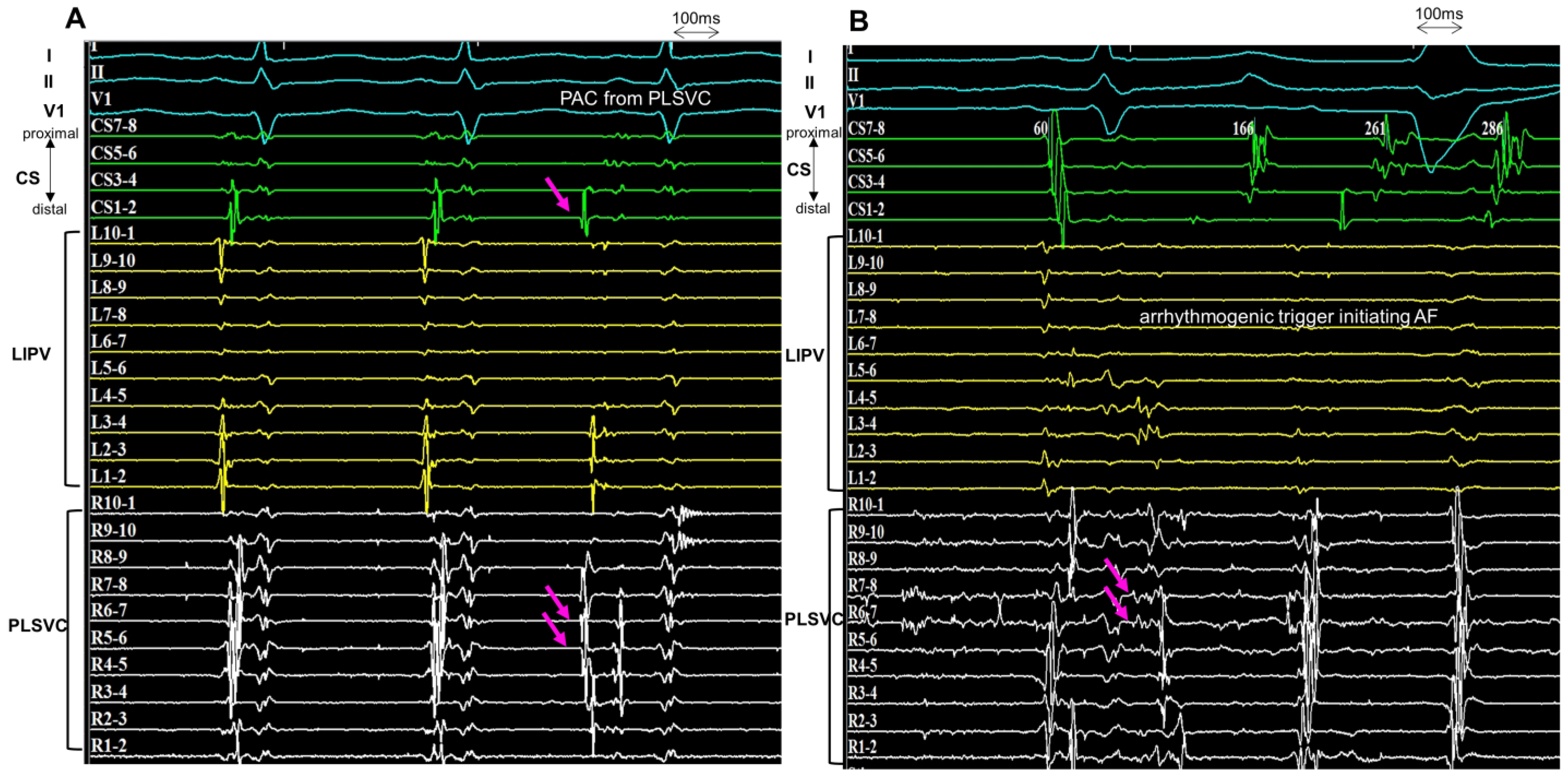Click the panel B letter label
The width and height of the screenshot is (1568, 780).
(x=859, y=21)
